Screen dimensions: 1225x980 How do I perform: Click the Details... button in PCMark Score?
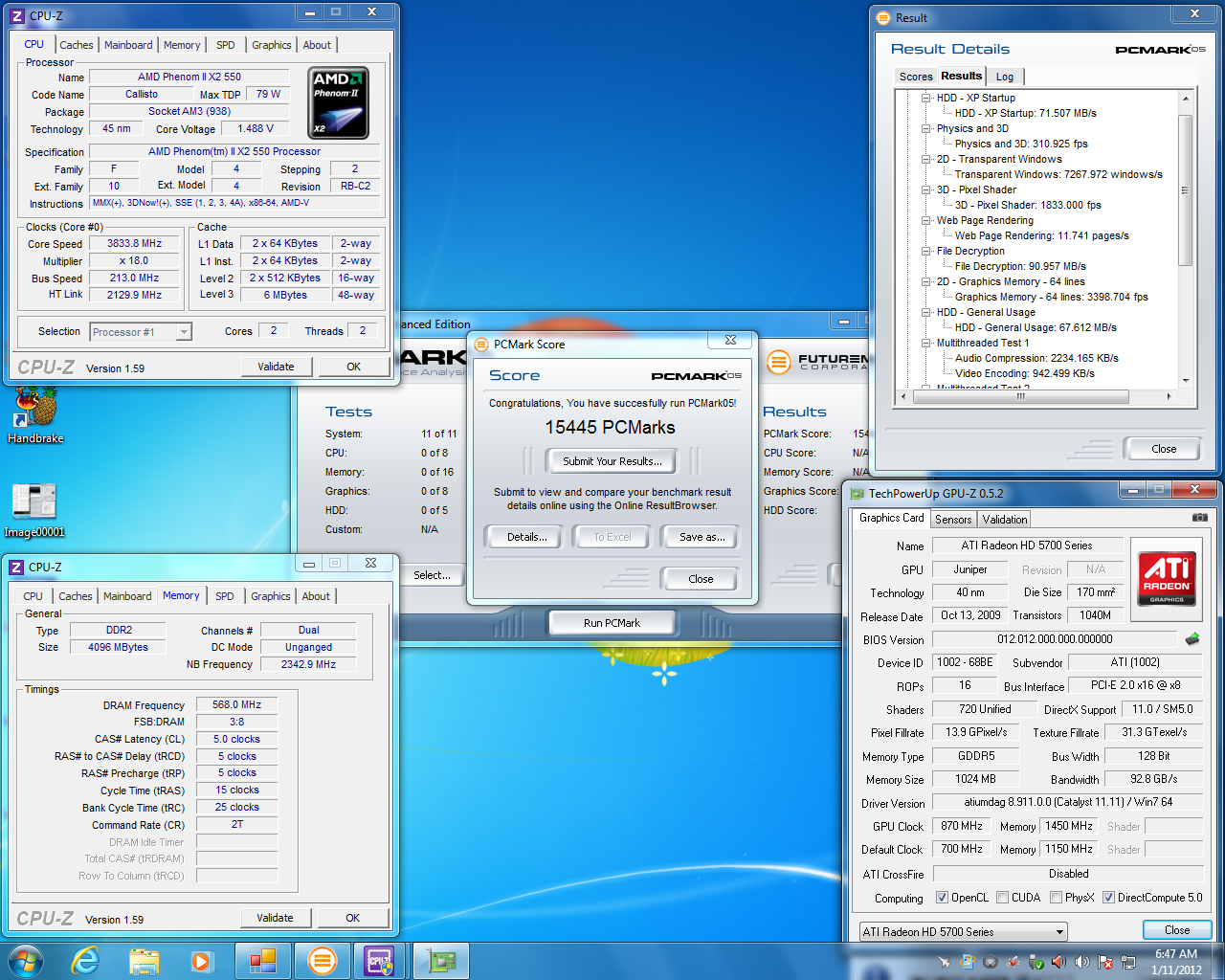[527, 537]
